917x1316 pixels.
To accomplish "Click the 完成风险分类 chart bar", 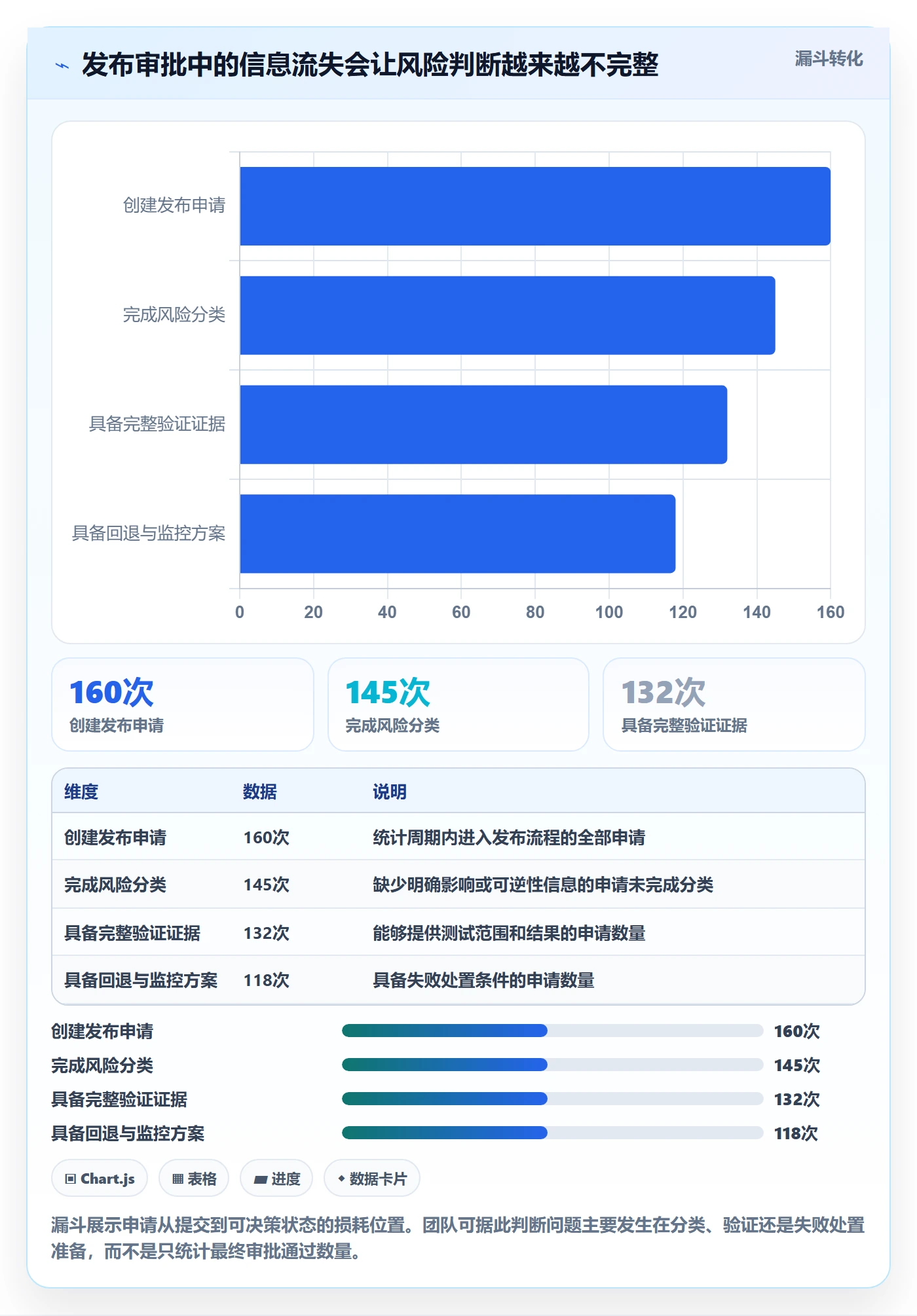I will pos(508,316).
